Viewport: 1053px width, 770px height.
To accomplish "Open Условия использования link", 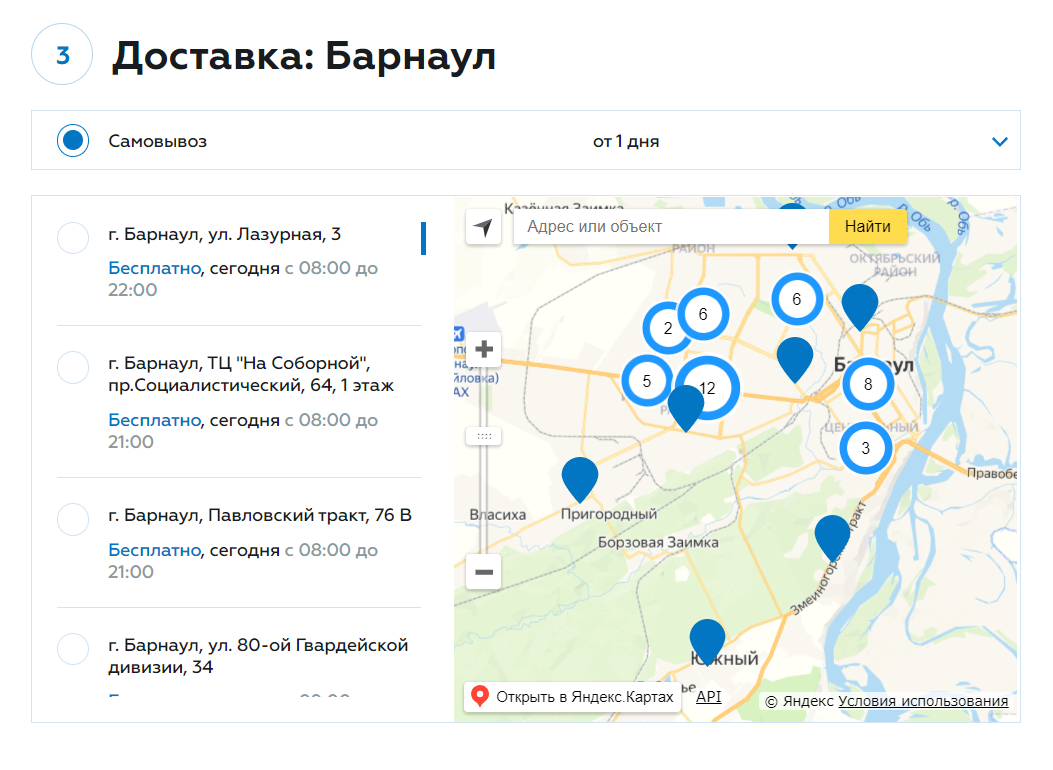I will point(922,701).
